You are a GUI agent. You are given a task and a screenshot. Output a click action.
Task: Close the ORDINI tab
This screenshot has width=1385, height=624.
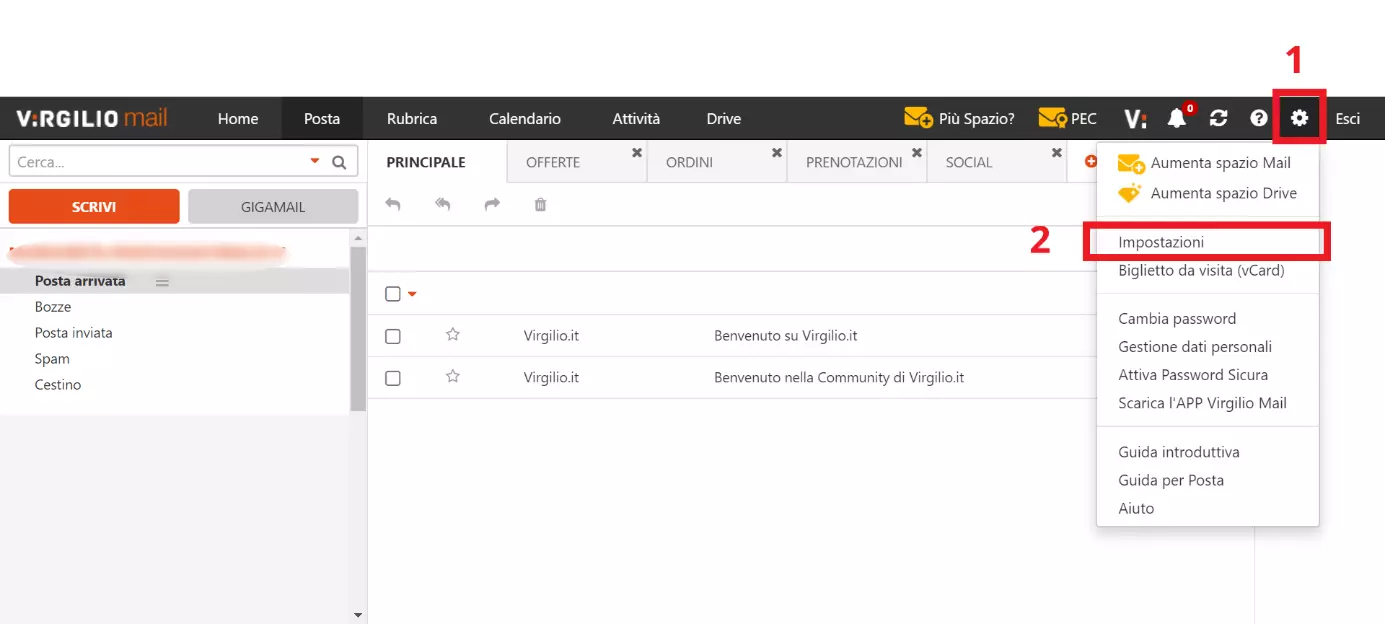coord(776,152)
